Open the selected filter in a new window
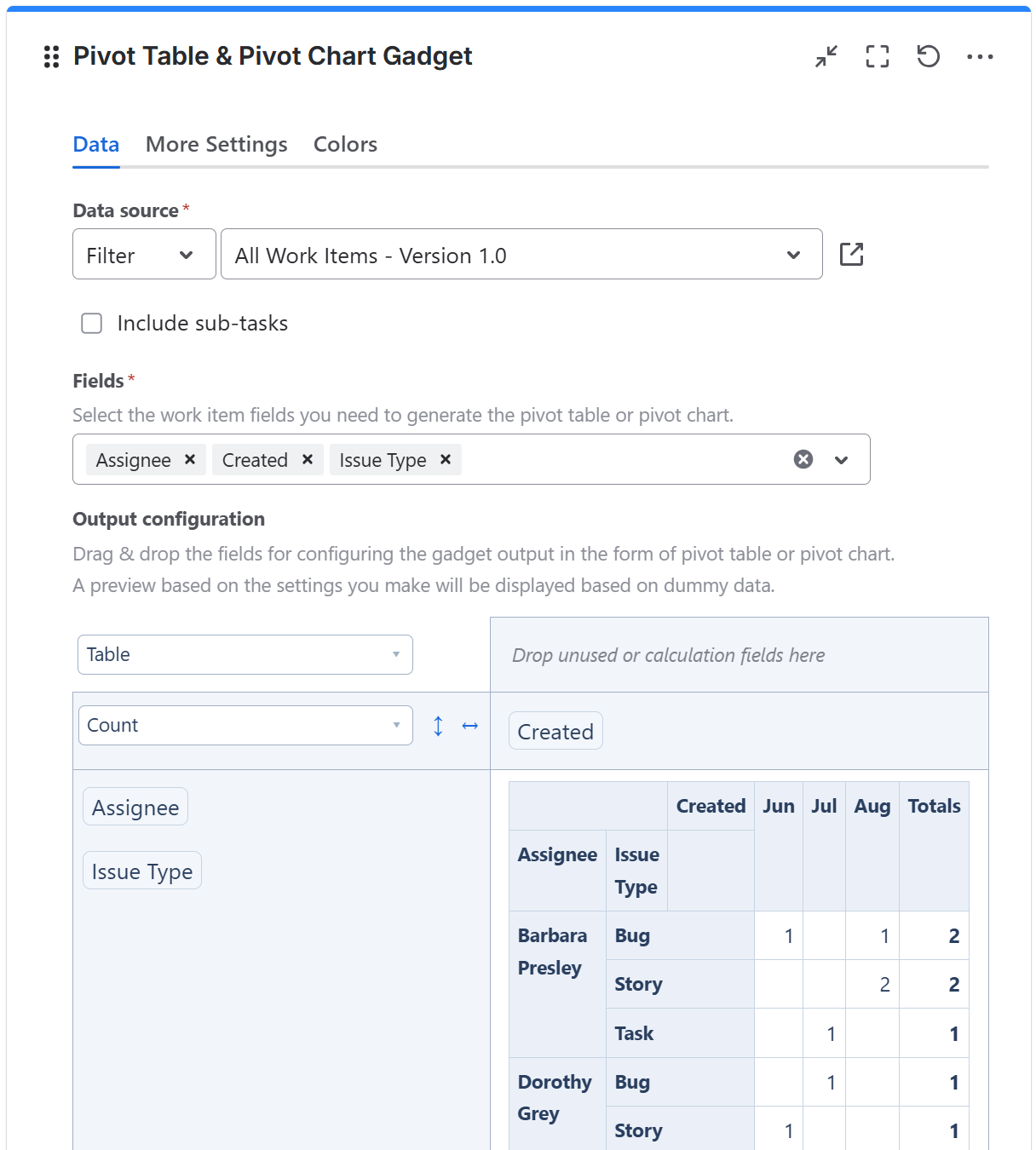This screenshot has width=1036, height=1150. point(851,254)
